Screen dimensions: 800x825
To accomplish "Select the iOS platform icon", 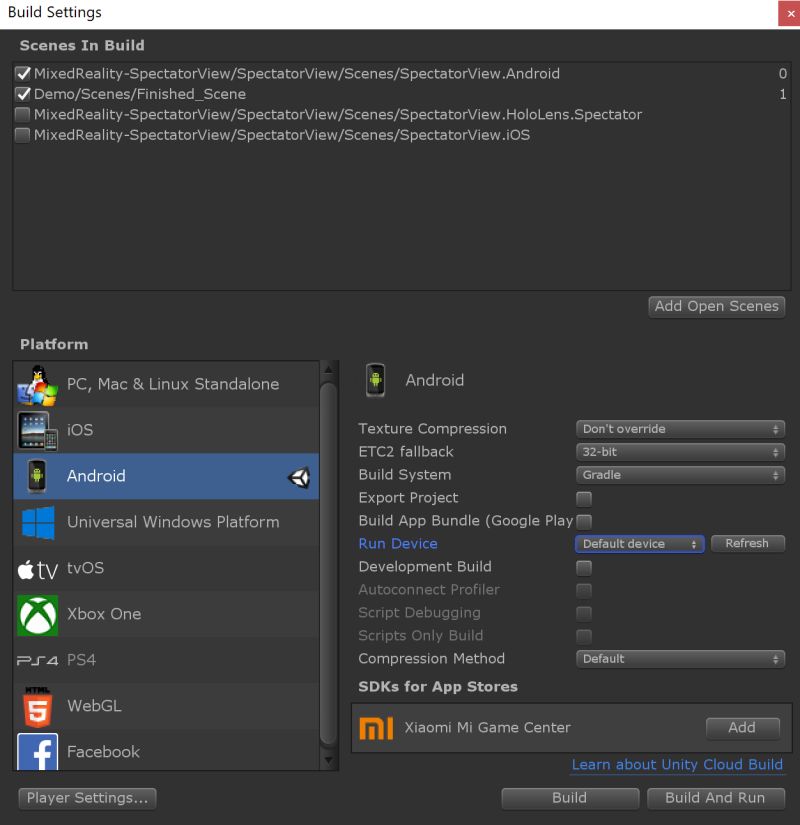I will 38,430.
